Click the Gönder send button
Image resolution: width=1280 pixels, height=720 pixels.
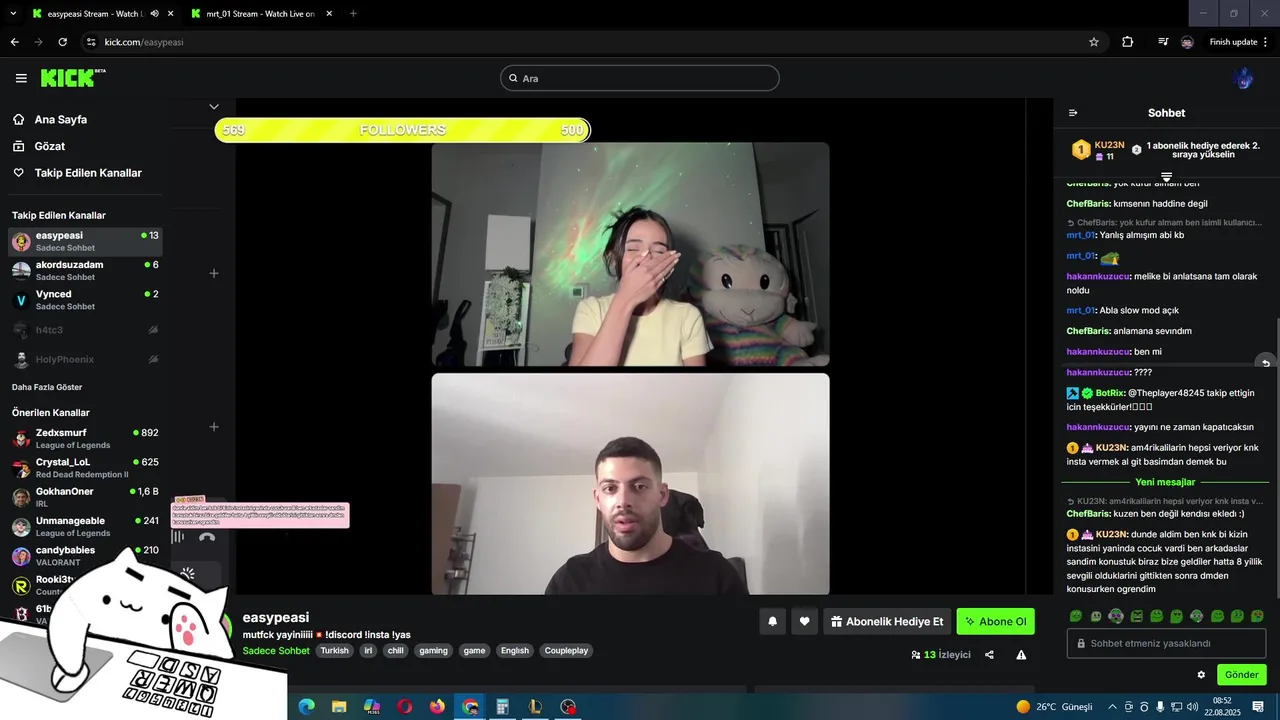(x=1241, y=675)
